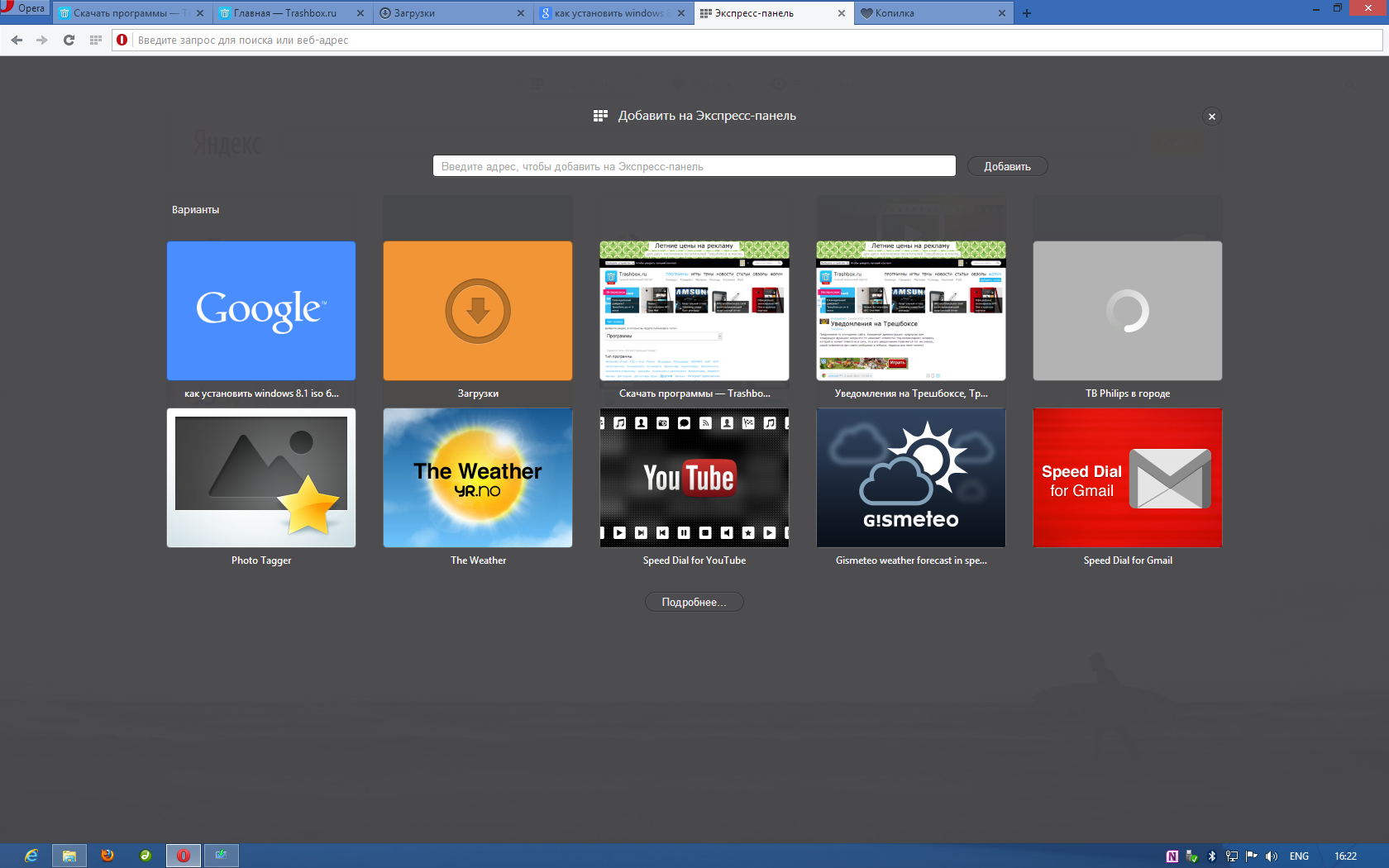Focus the browser address bar field
The image size is (1389, 868).
coord(747,40)
